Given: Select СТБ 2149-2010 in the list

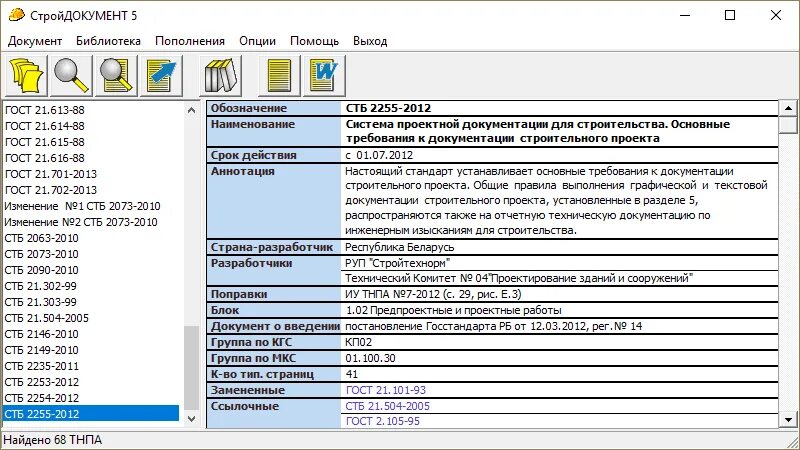Looking at the screenshot, I should [x=42, y=350].
